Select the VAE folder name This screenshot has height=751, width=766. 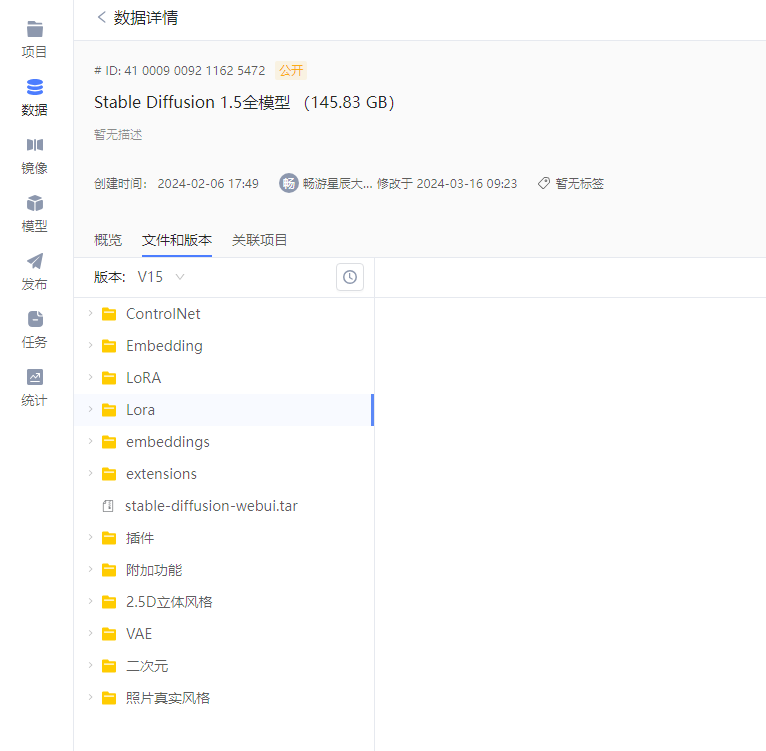pyautogui.click(x=139, y=634)
